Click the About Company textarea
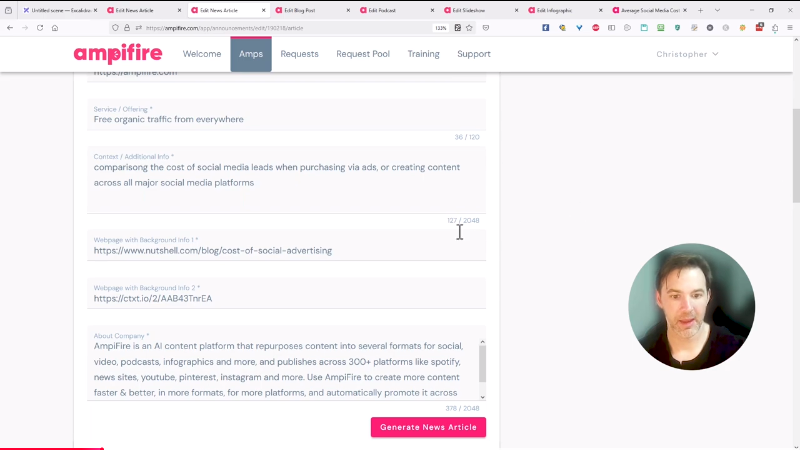The height and width of the screenshot is (450, 800). [x=286, y=364]
